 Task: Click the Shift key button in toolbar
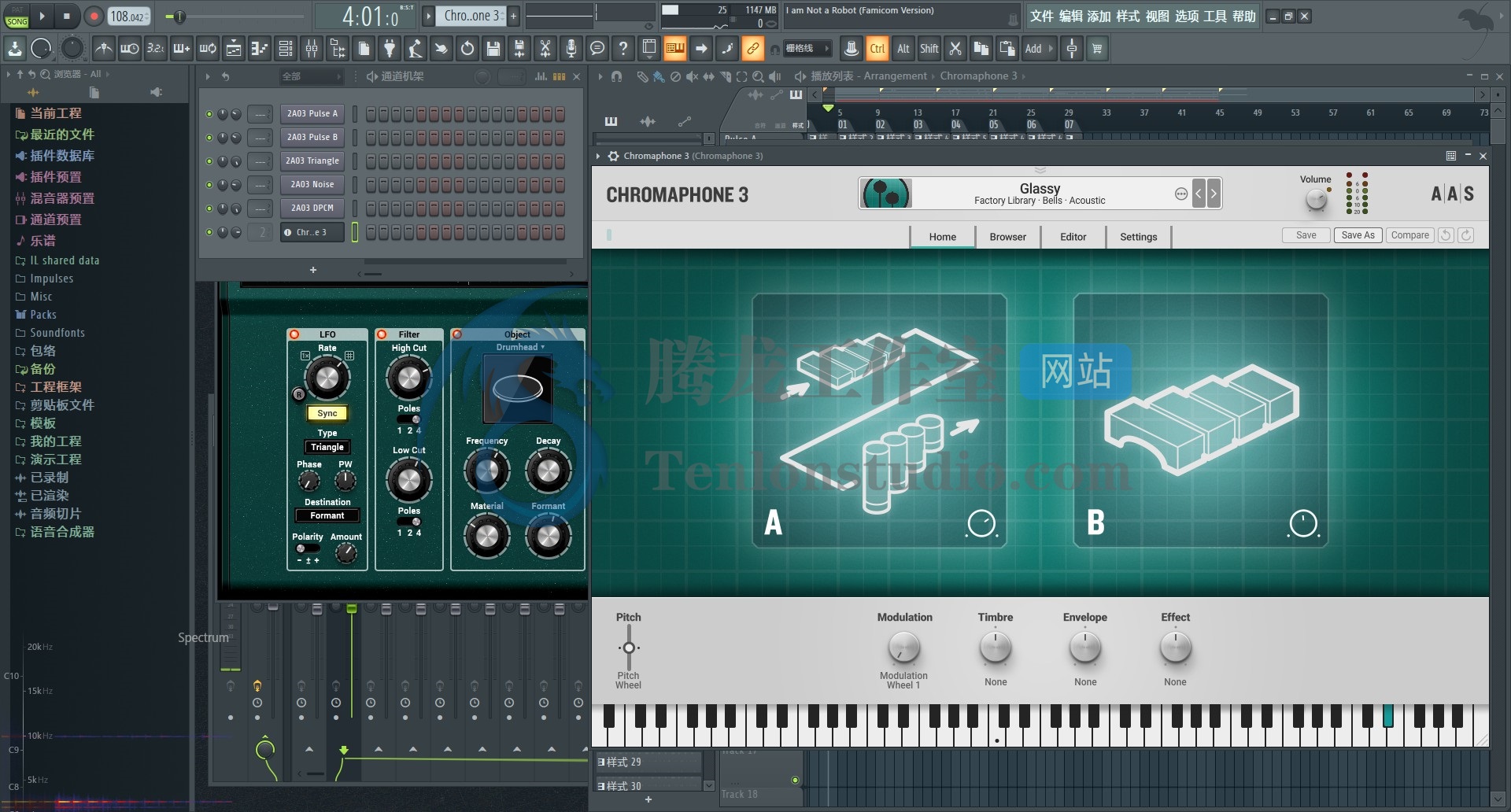point(929,49)
